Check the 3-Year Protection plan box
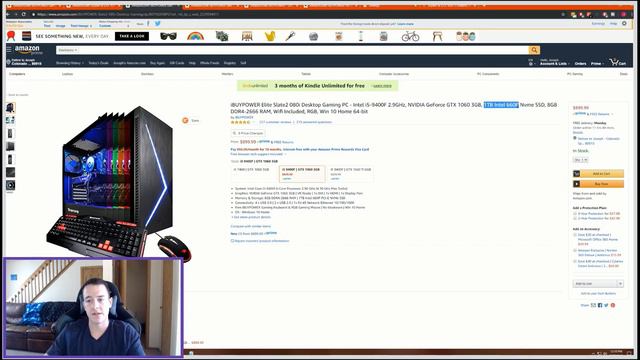Screen dimensions: 640x360 tap(575, 213)
